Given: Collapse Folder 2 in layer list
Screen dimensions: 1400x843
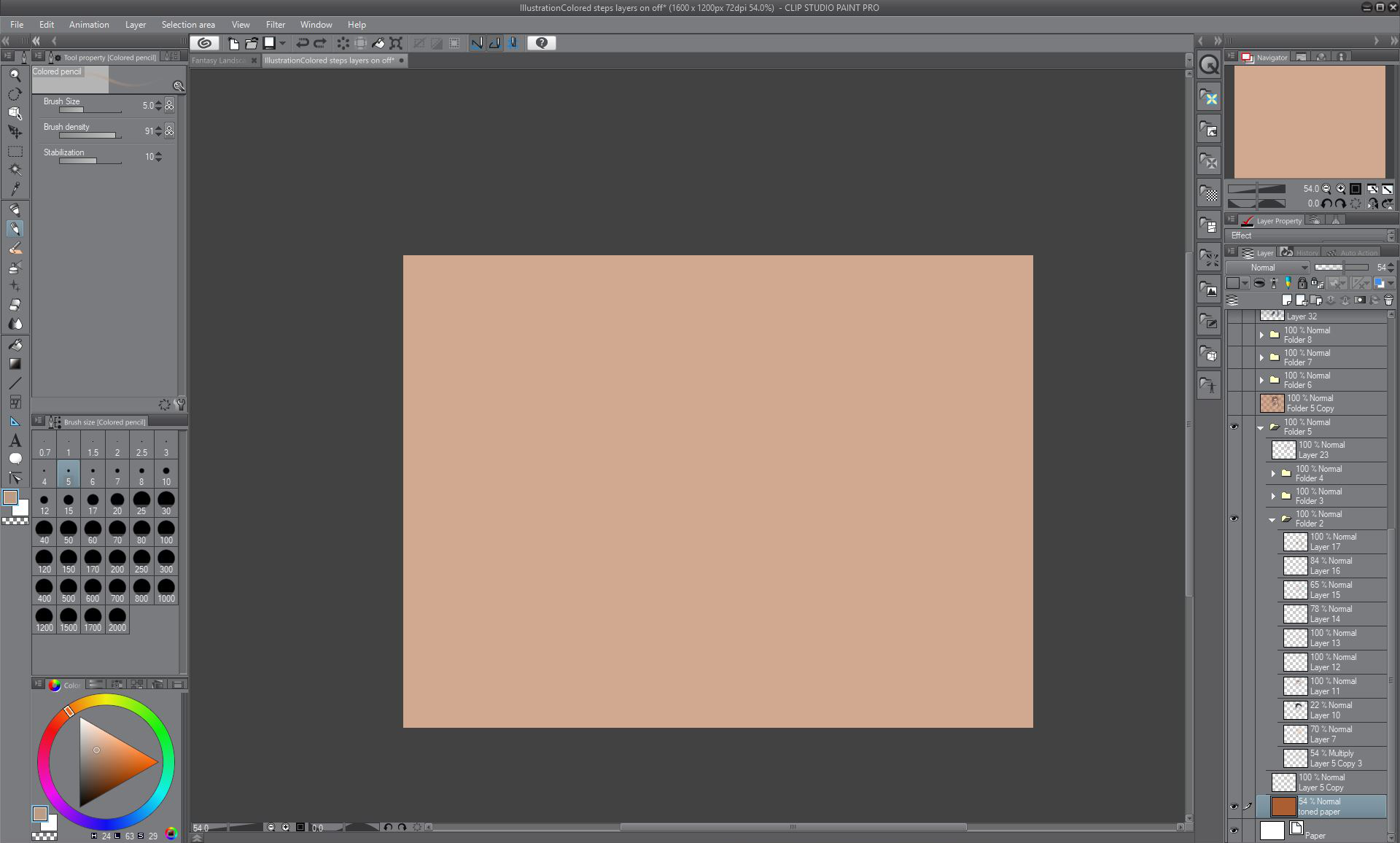Looking at the screenshot, I should click(1272, 519).
